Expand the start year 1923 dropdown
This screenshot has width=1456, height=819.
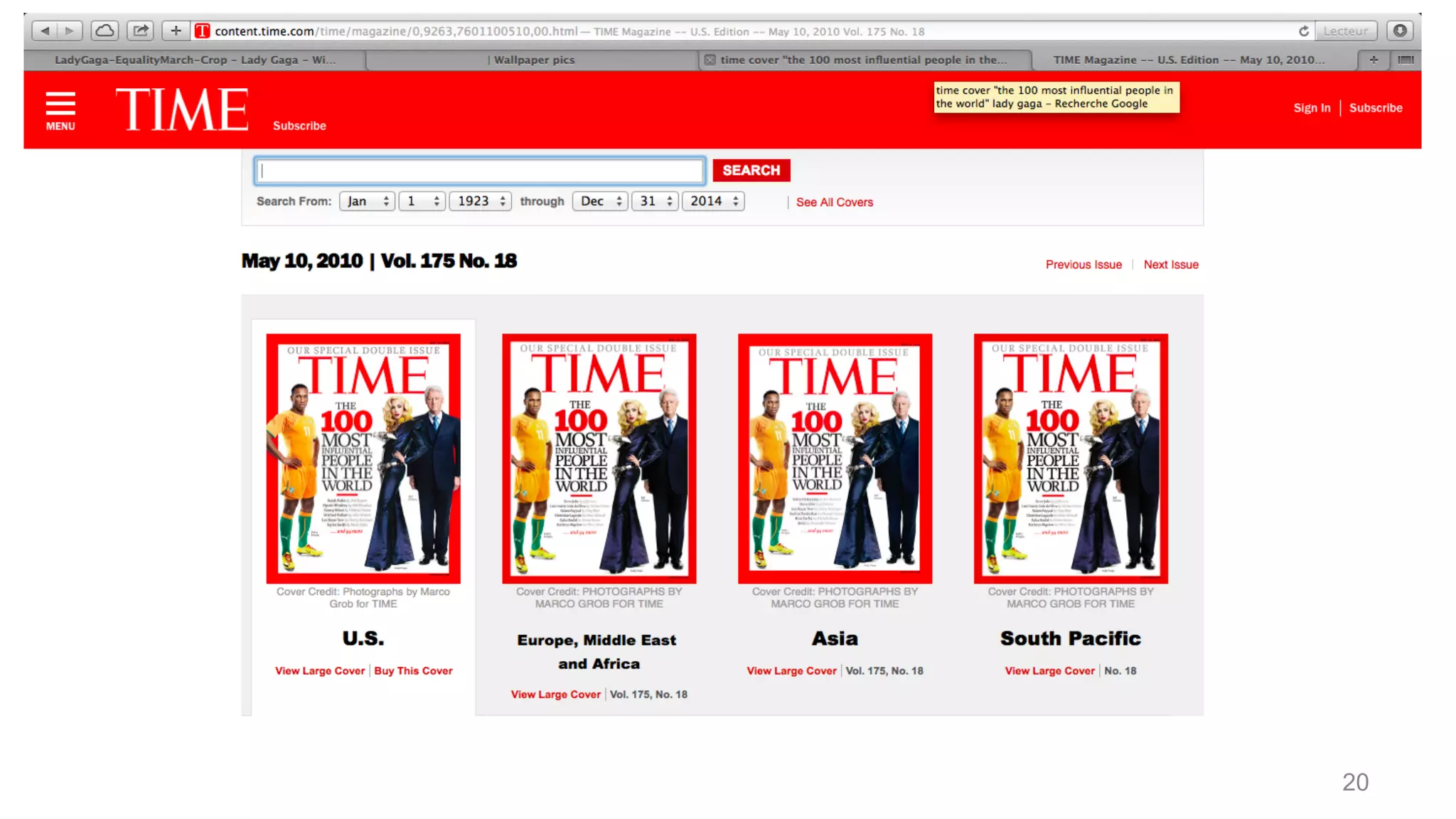(480, 201)
